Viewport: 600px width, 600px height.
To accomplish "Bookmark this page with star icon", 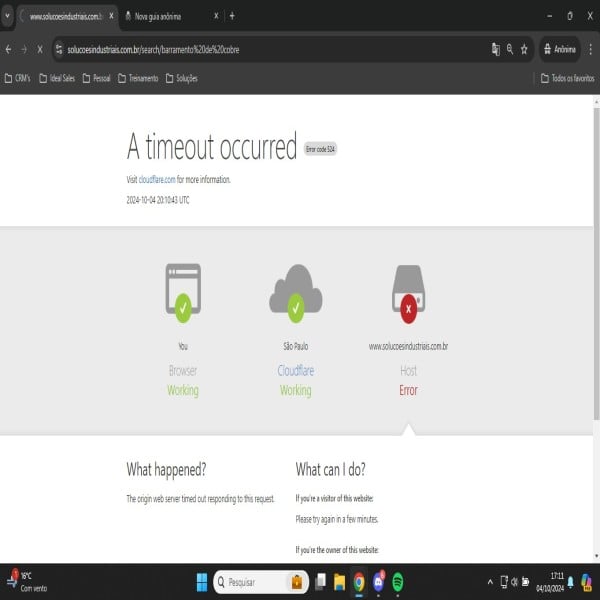I will point(524,49).
